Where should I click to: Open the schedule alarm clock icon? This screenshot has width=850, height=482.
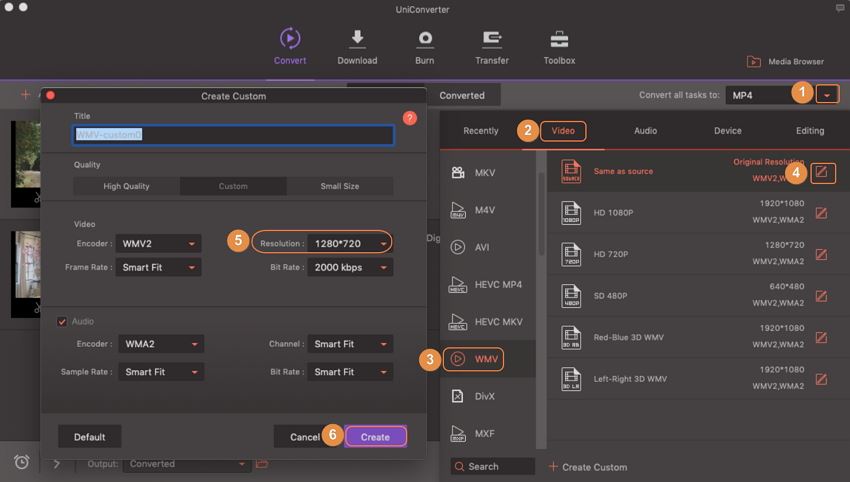[x=22, y=462]
